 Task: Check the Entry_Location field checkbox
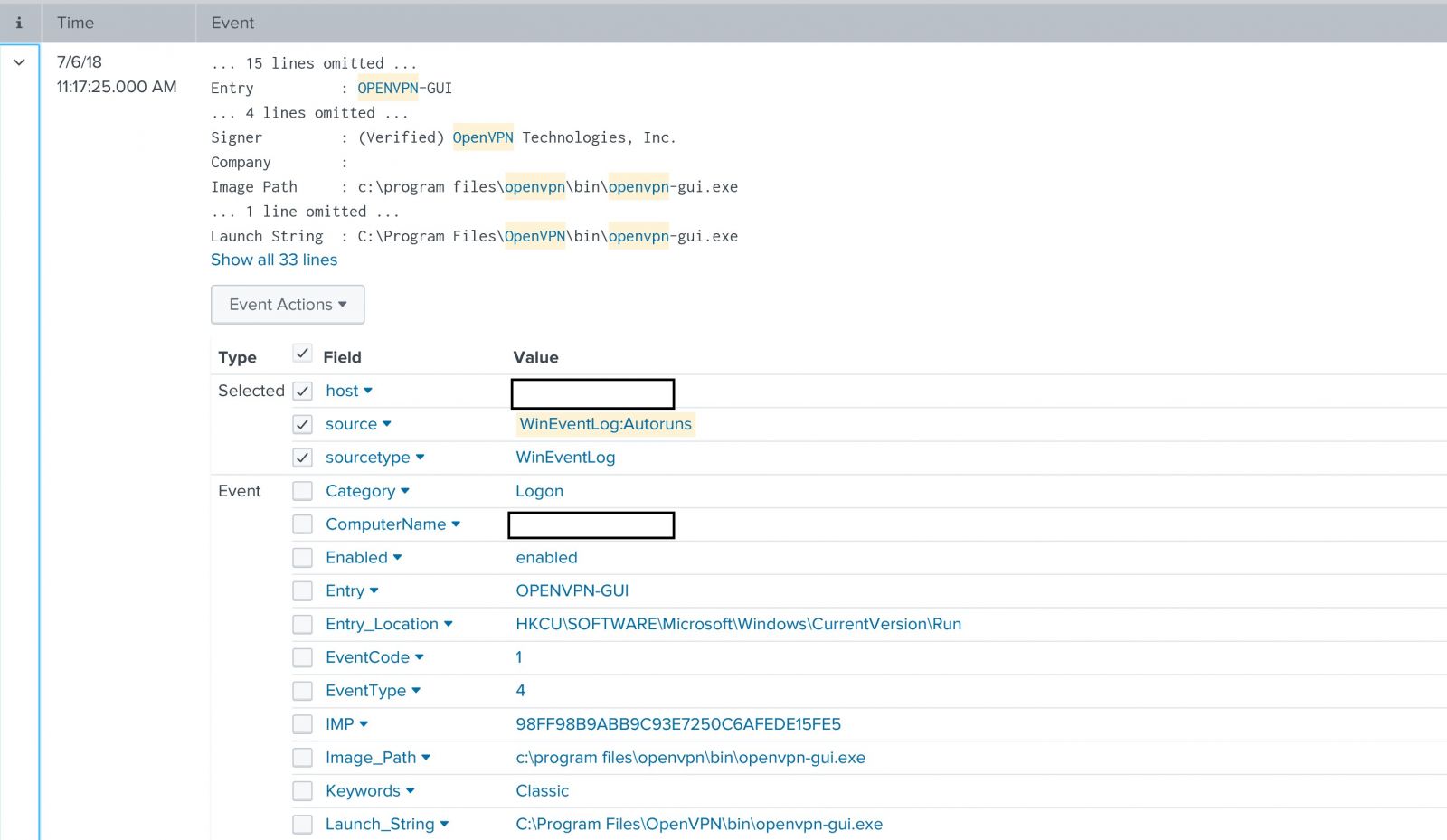[x=302, y=625]
